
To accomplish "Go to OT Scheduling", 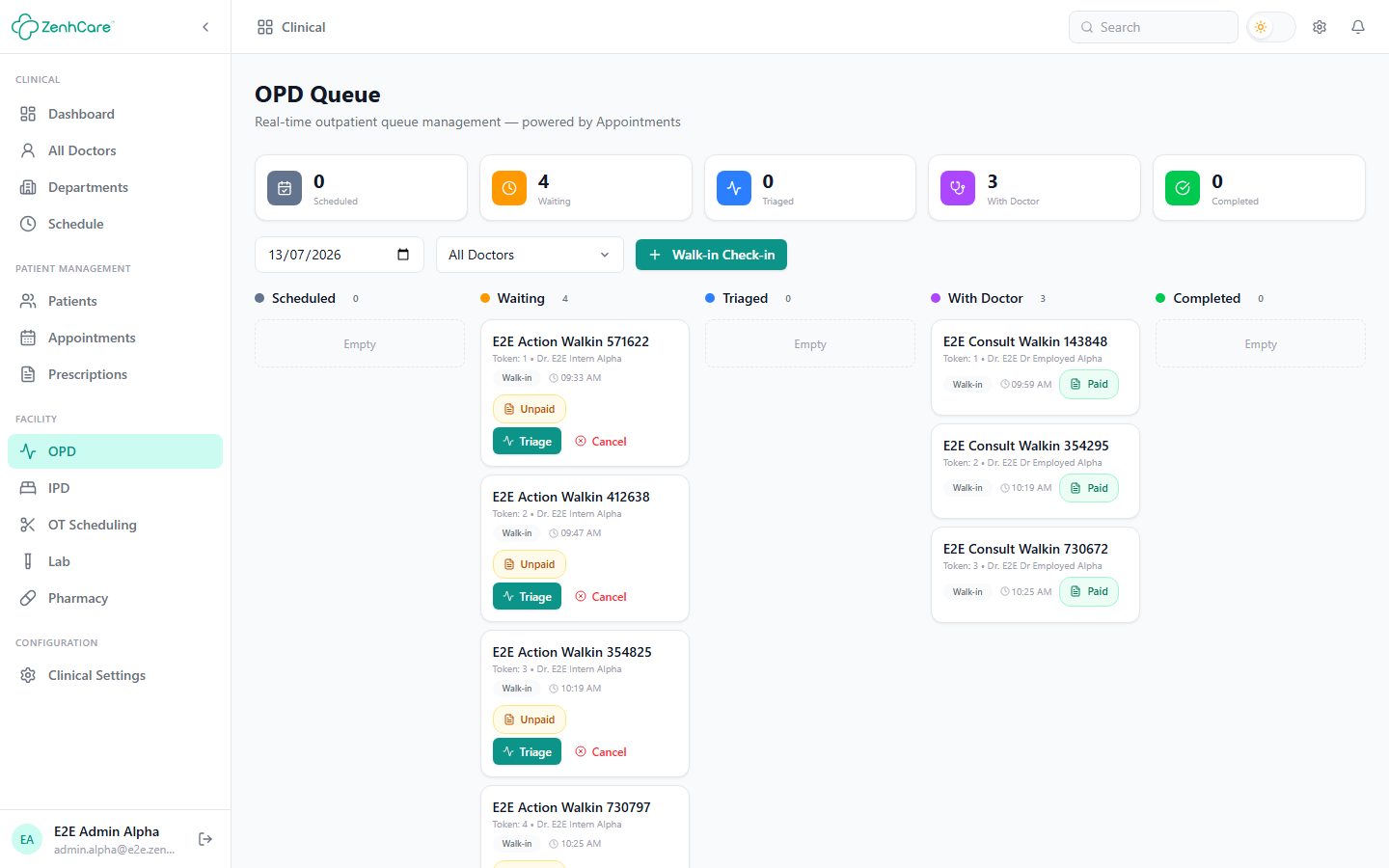I will 116,525.
